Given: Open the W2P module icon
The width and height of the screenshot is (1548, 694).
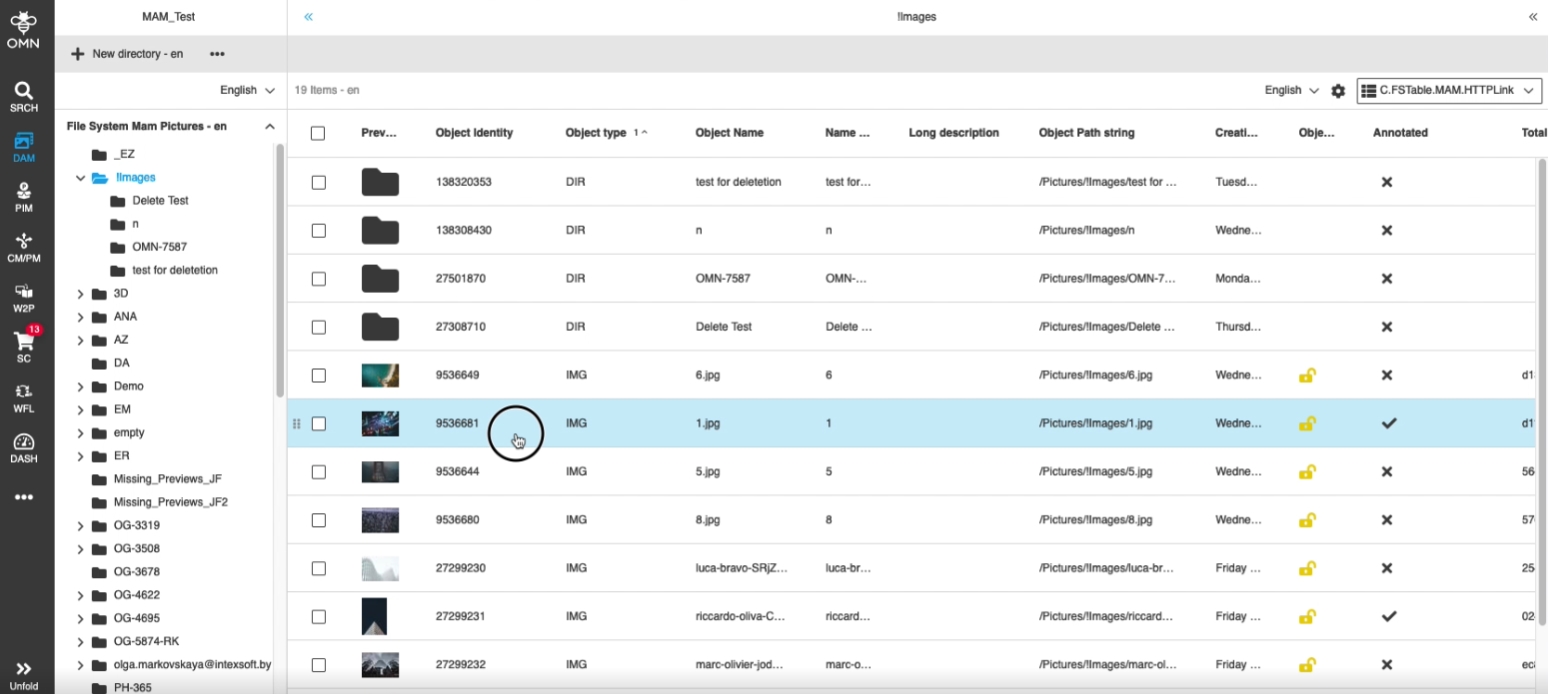Looking at the screenshot, I should [24, 297].
